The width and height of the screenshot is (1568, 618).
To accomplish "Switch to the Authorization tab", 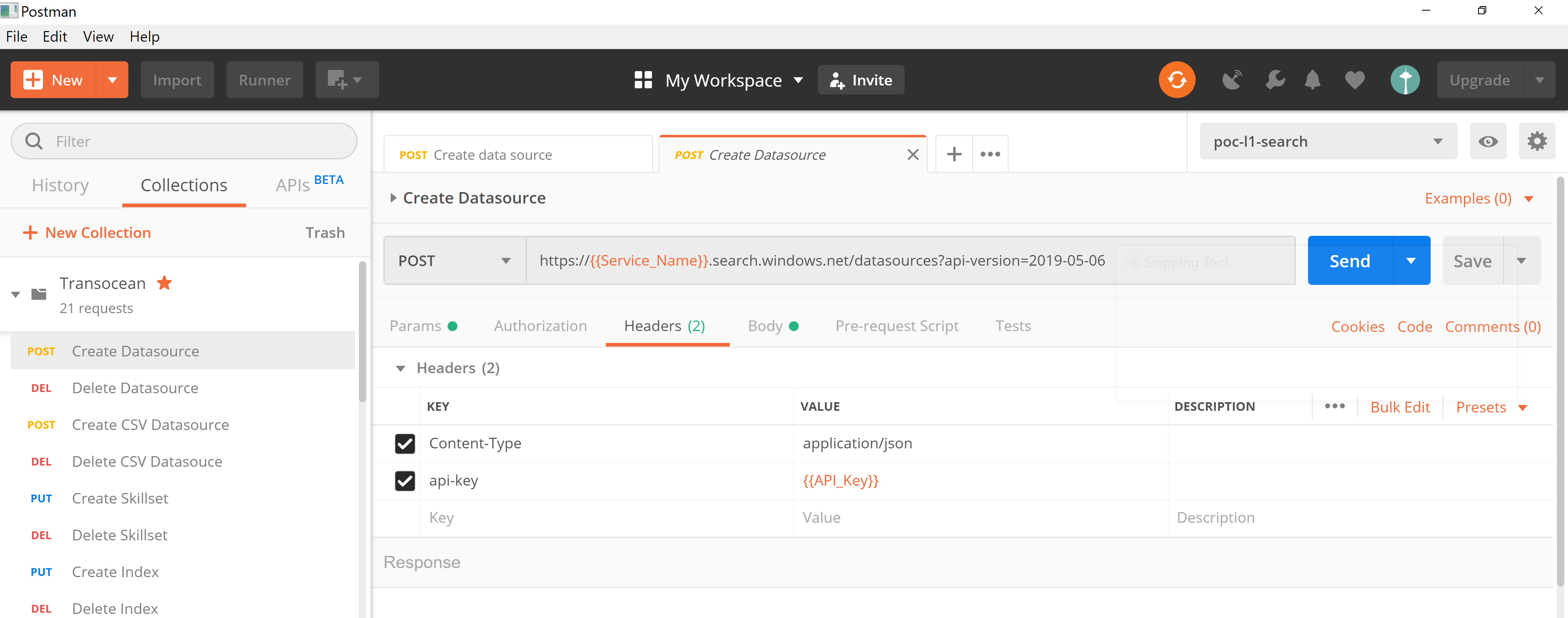I will (540, 326).
